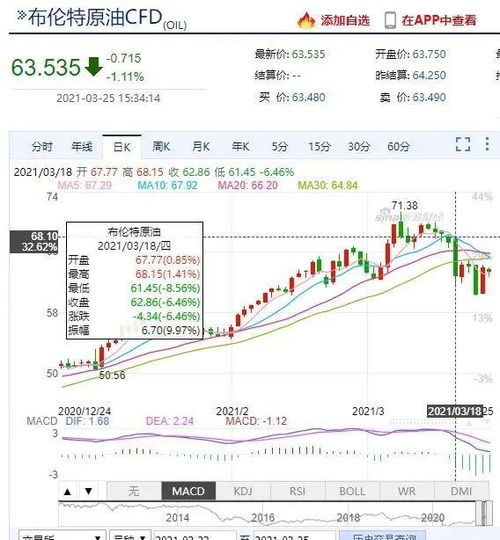Click the DEA: 2.24 value

click(x=170, y=421)
